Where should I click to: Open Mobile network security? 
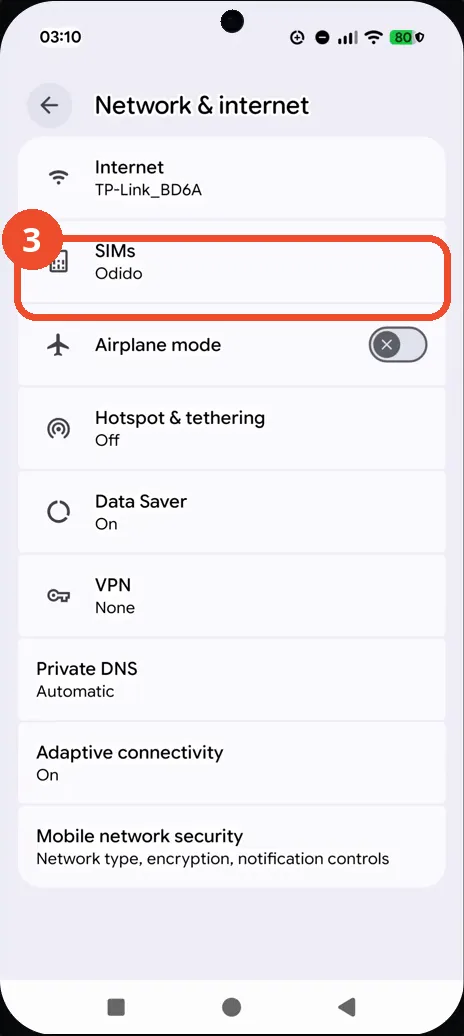pos(231,846)
